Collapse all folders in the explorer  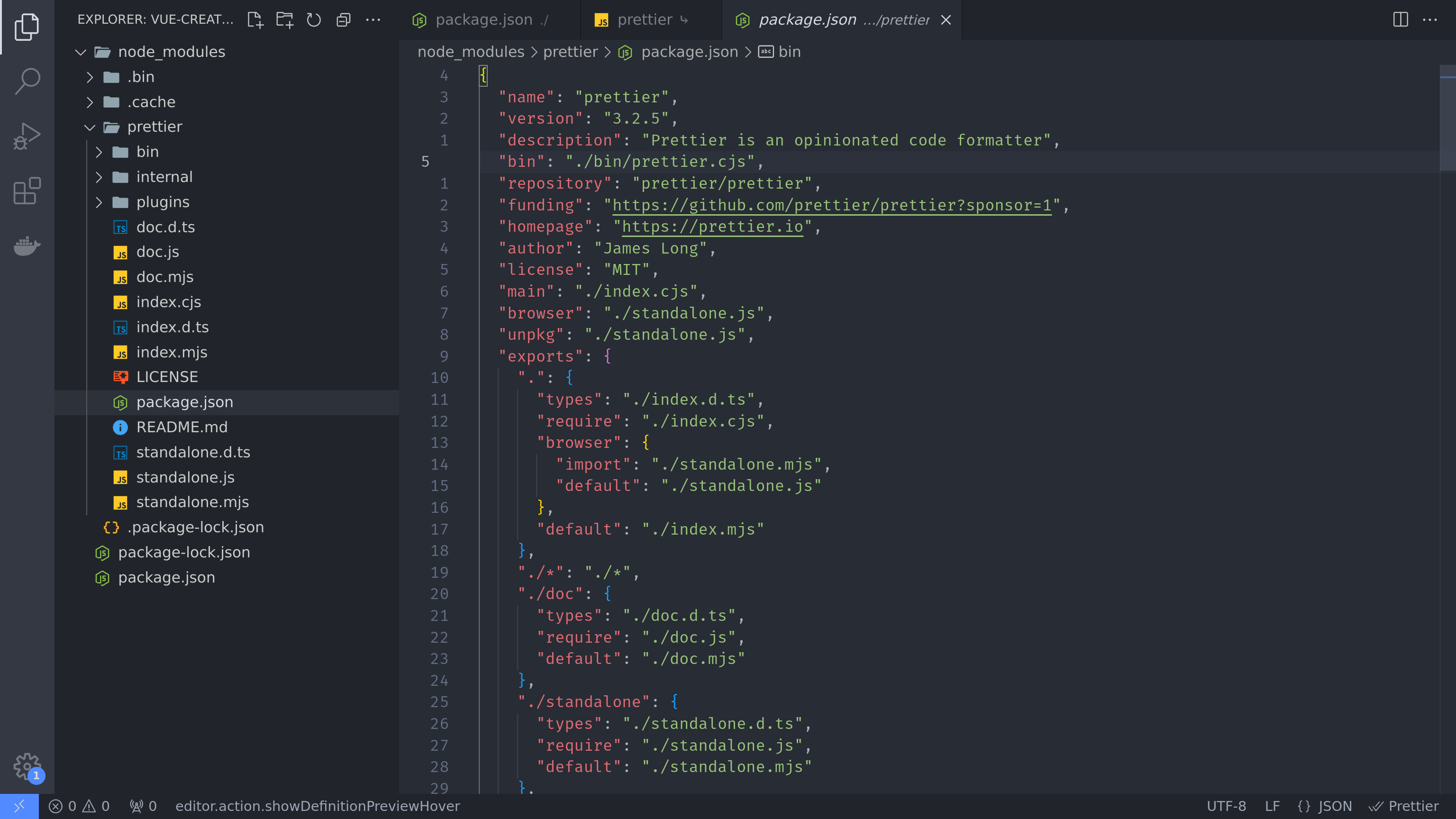(343, 19)
